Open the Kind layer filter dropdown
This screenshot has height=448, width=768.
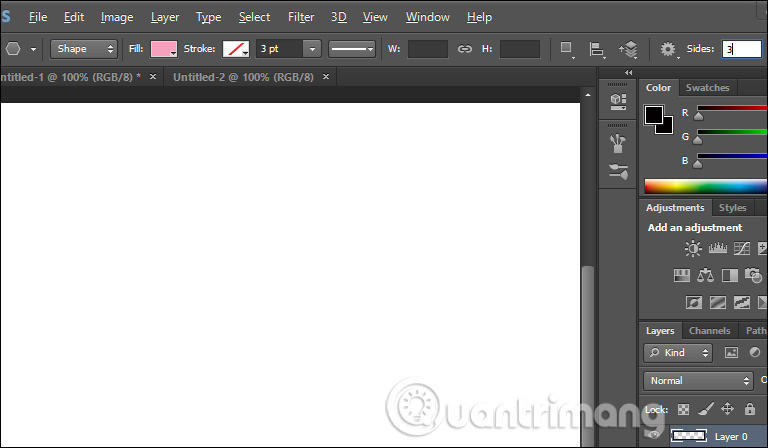[678, 353]
